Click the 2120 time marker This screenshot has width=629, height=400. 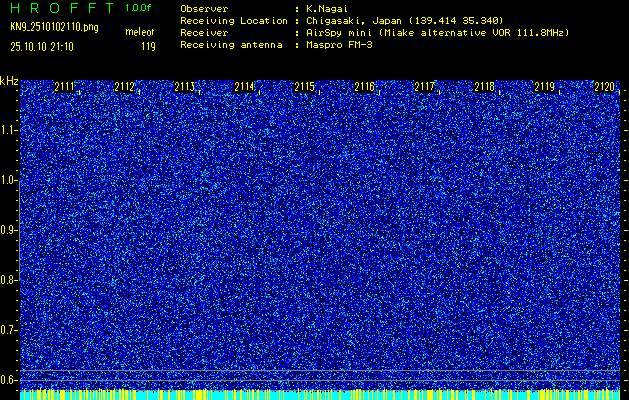(604, 87)
